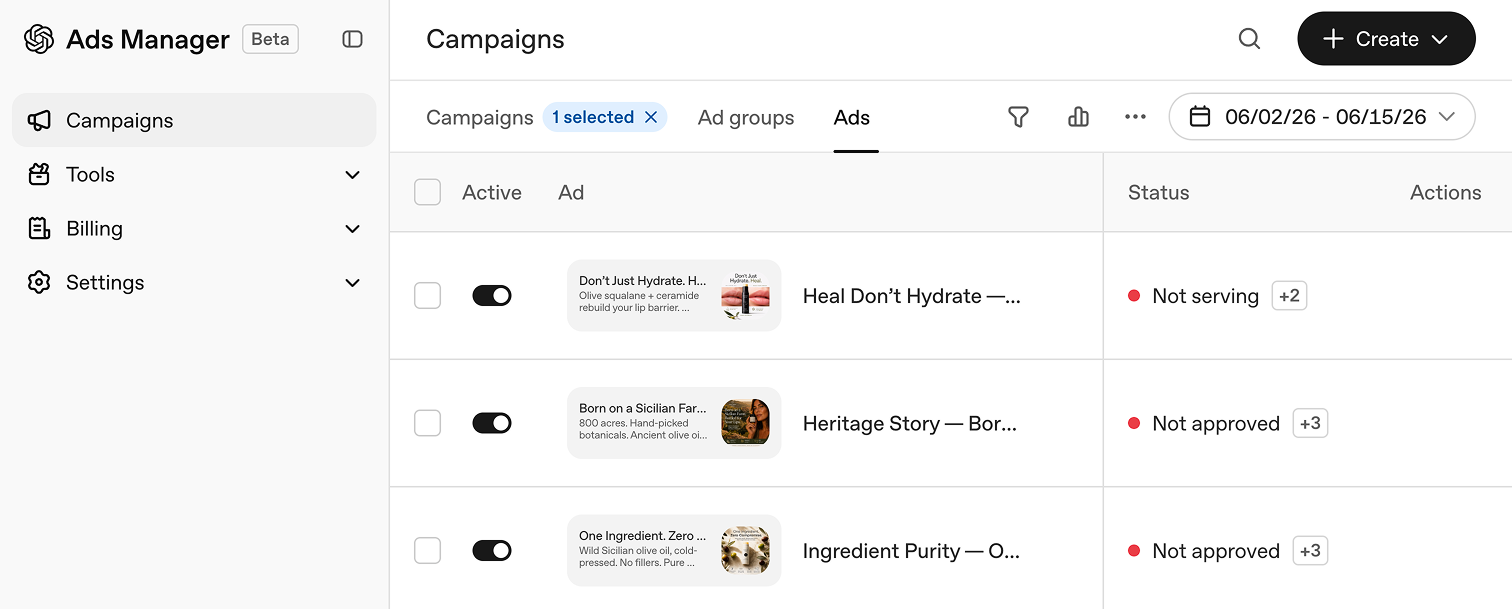Click the Ad column header
The height and width of the screenshot is (609, 1512).
(x=571, y=193)
